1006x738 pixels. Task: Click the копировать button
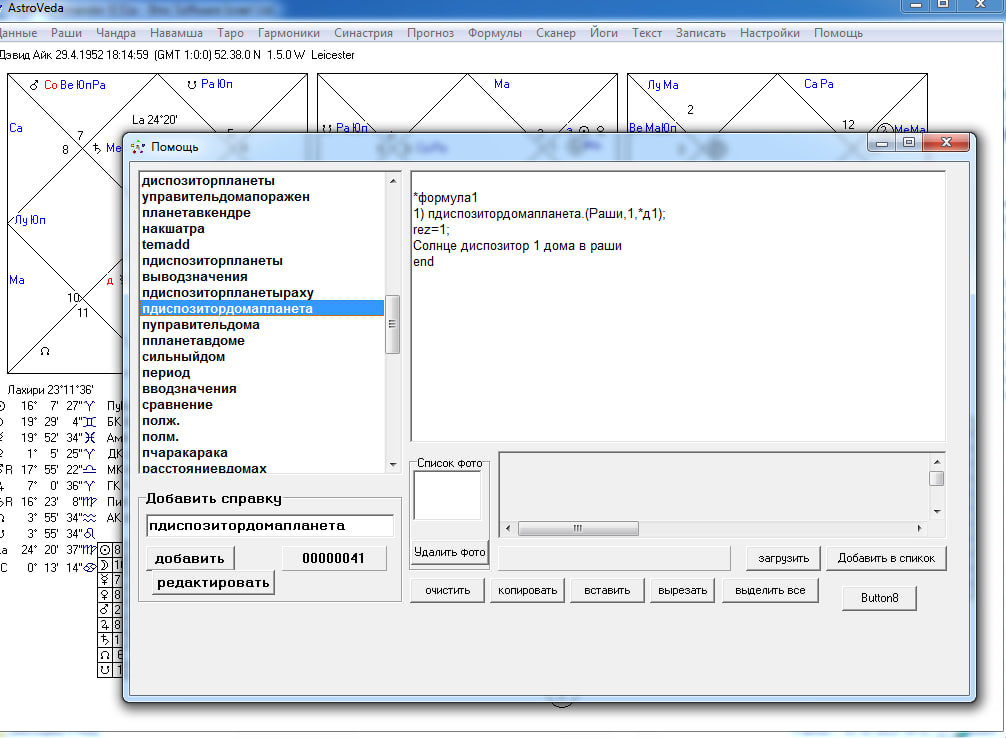click(526, 590)
